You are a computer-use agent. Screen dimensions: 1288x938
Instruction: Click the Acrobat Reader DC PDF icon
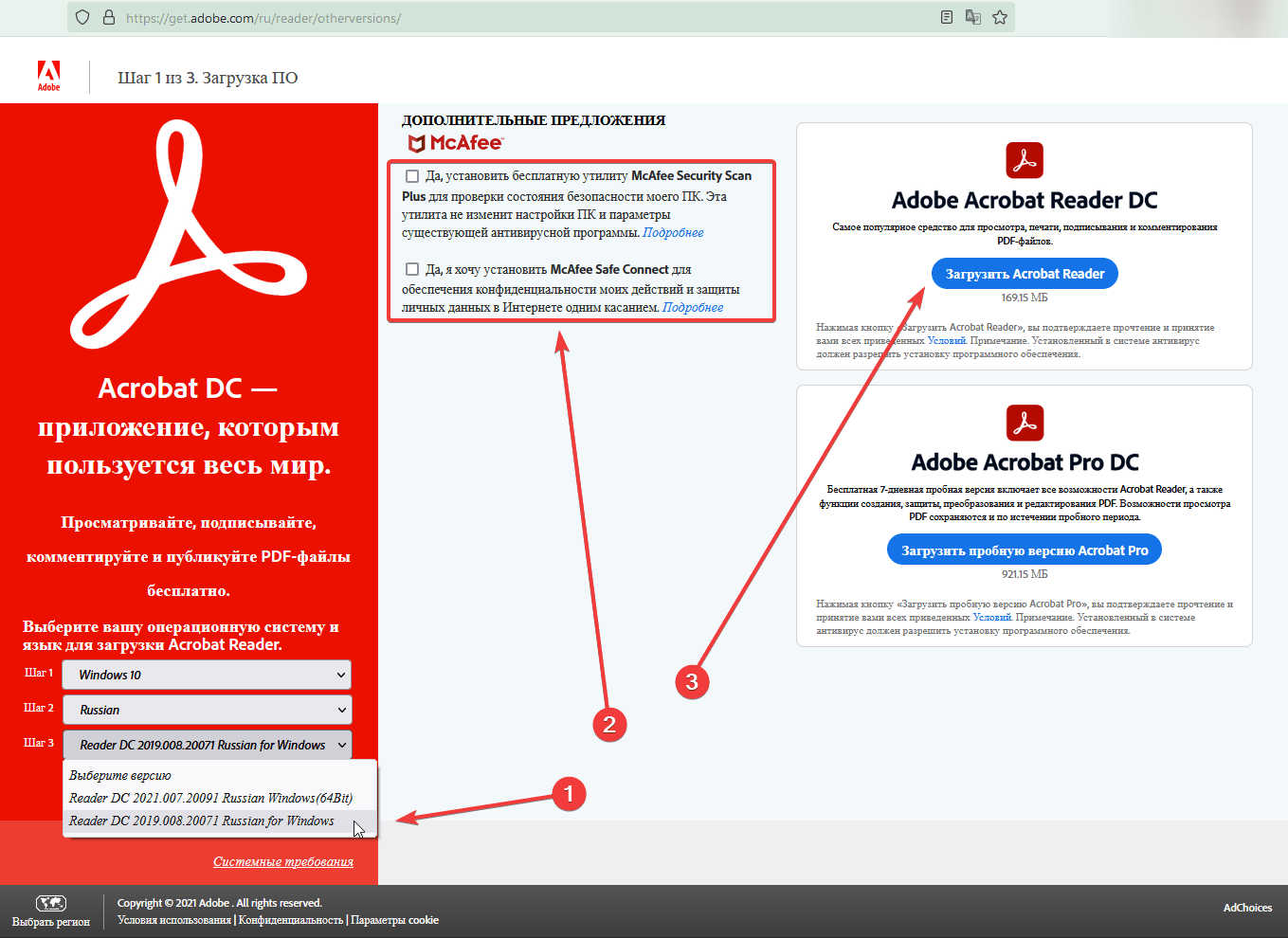[1024, 160]
